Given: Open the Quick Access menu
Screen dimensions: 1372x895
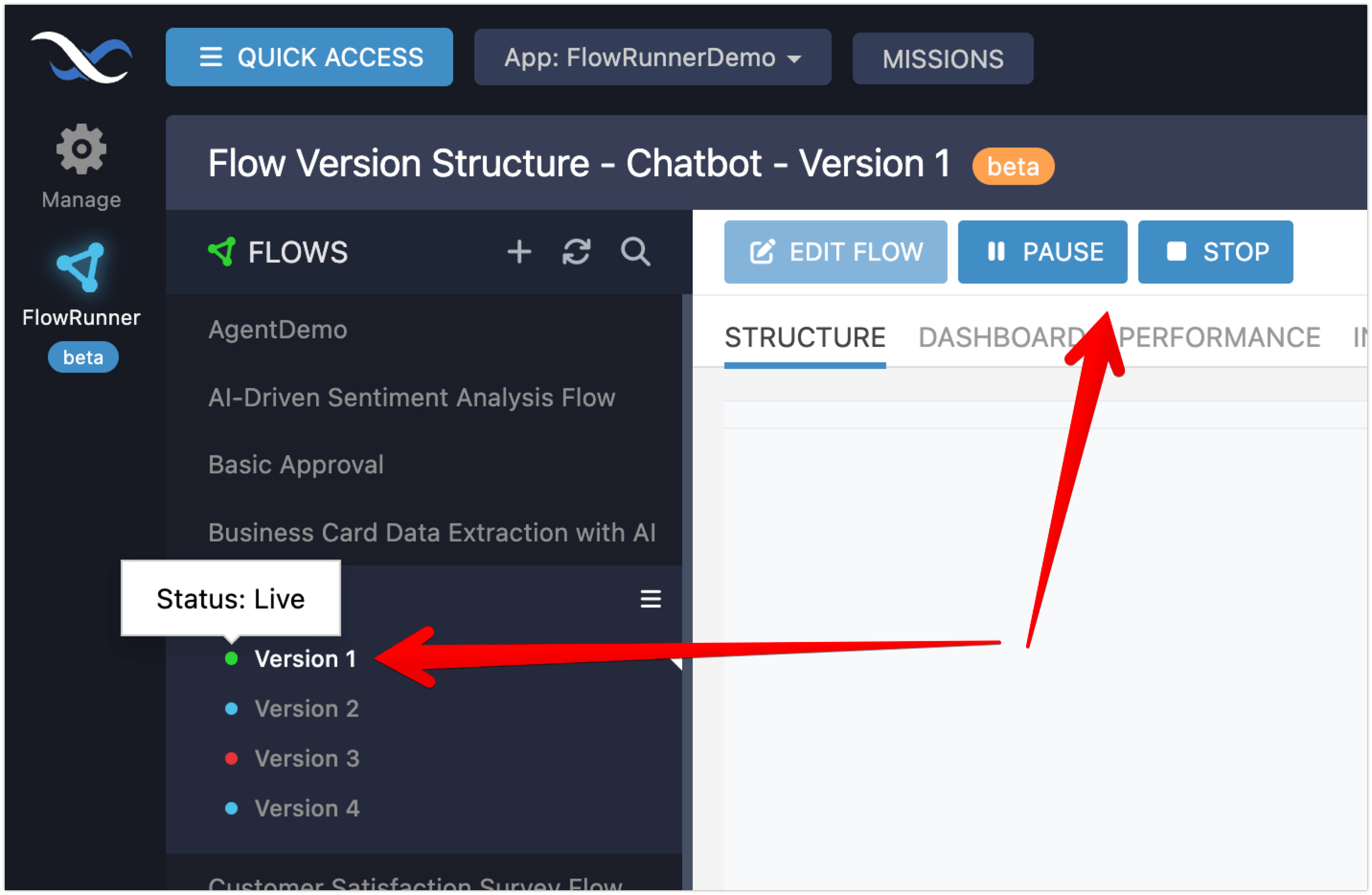Looking at the screenshot, I should [309, 57].
